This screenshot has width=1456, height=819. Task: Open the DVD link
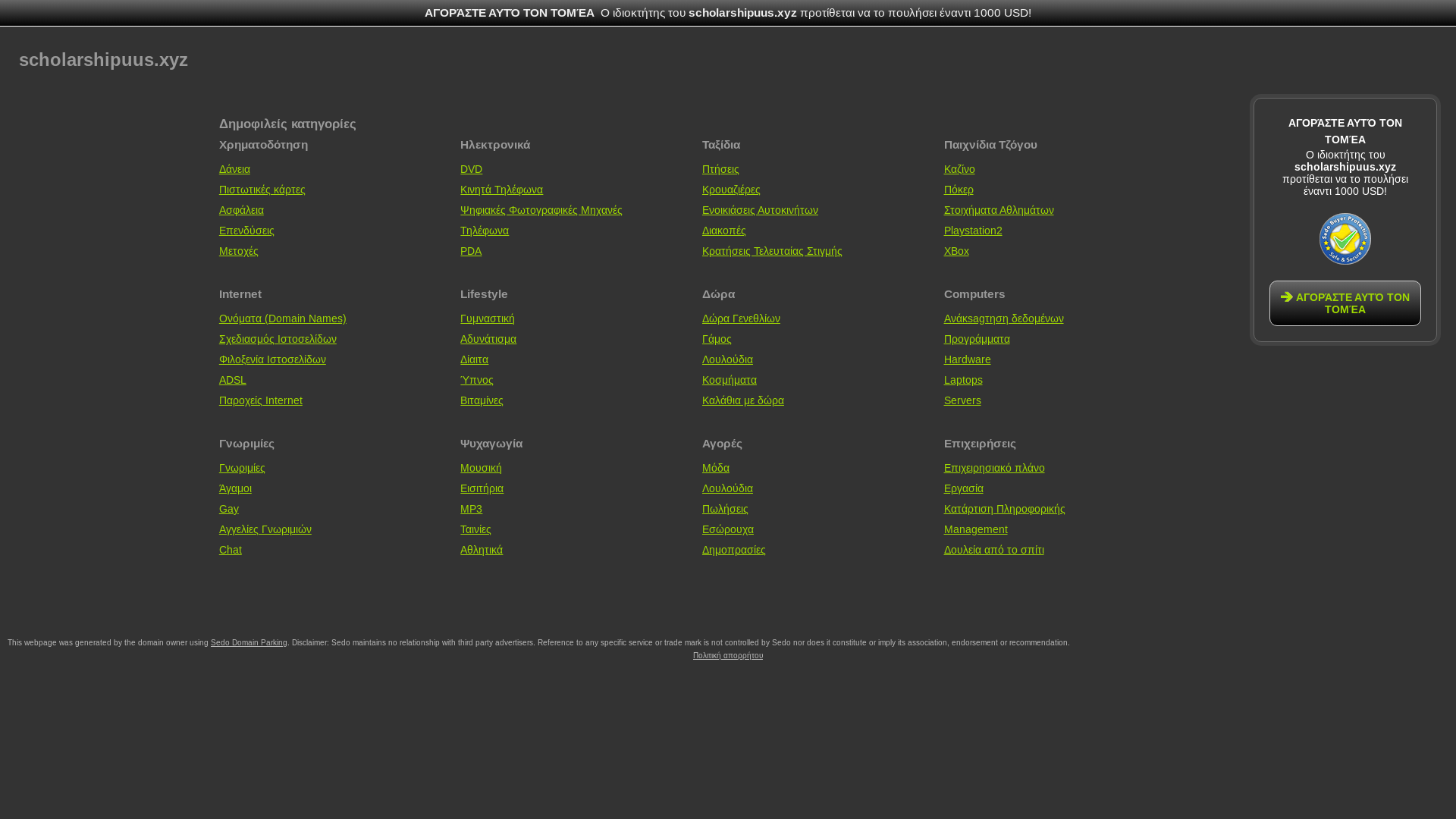[x=471, y=169]
